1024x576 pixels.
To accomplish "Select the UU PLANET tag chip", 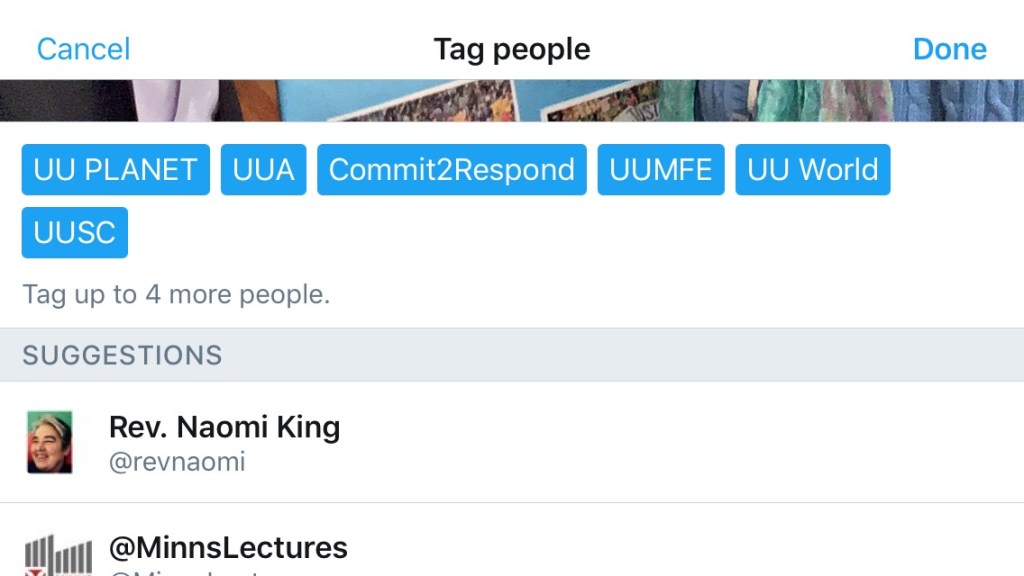I will click(x=115, y=170).
